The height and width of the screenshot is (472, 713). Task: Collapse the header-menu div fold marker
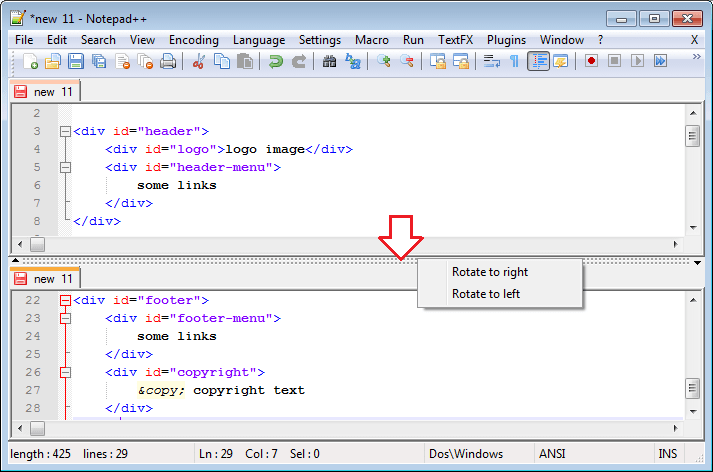pos(65,167)
